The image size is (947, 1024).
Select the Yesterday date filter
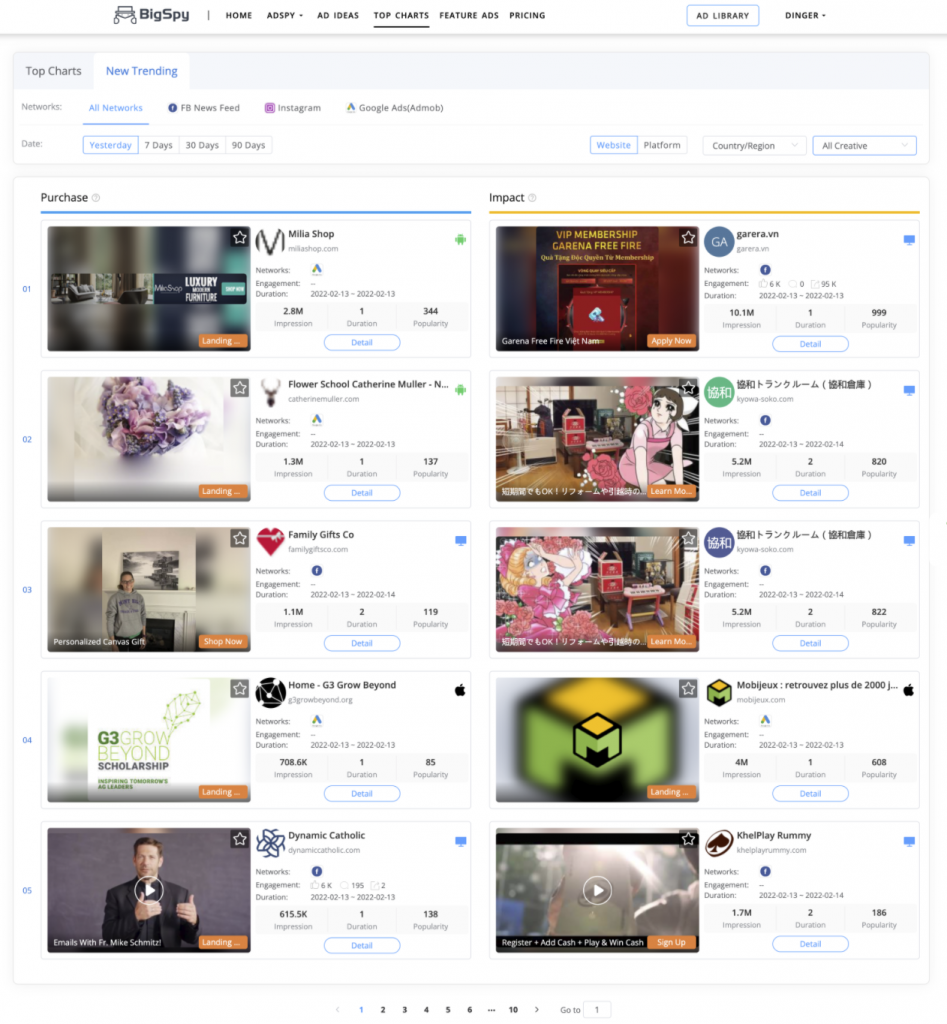pyautogui.click(x=110, y=145)
